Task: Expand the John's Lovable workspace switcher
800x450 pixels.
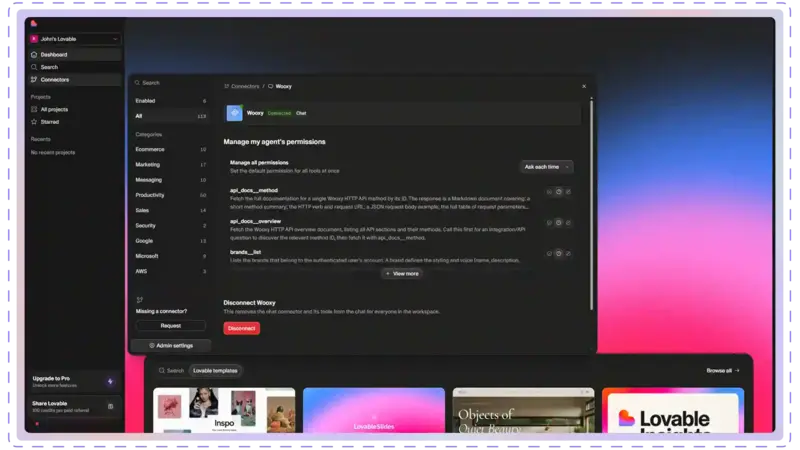Action: (74, 39)
